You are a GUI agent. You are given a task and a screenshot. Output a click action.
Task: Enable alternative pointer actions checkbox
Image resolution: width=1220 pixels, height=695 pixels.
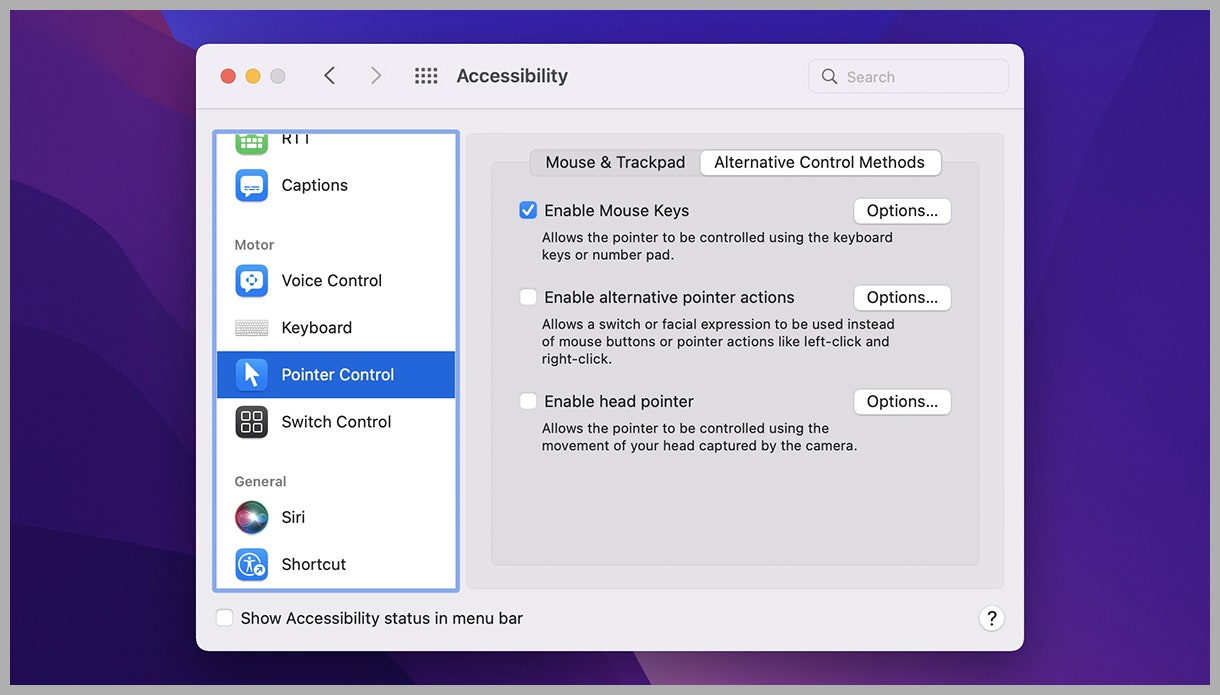528,297
